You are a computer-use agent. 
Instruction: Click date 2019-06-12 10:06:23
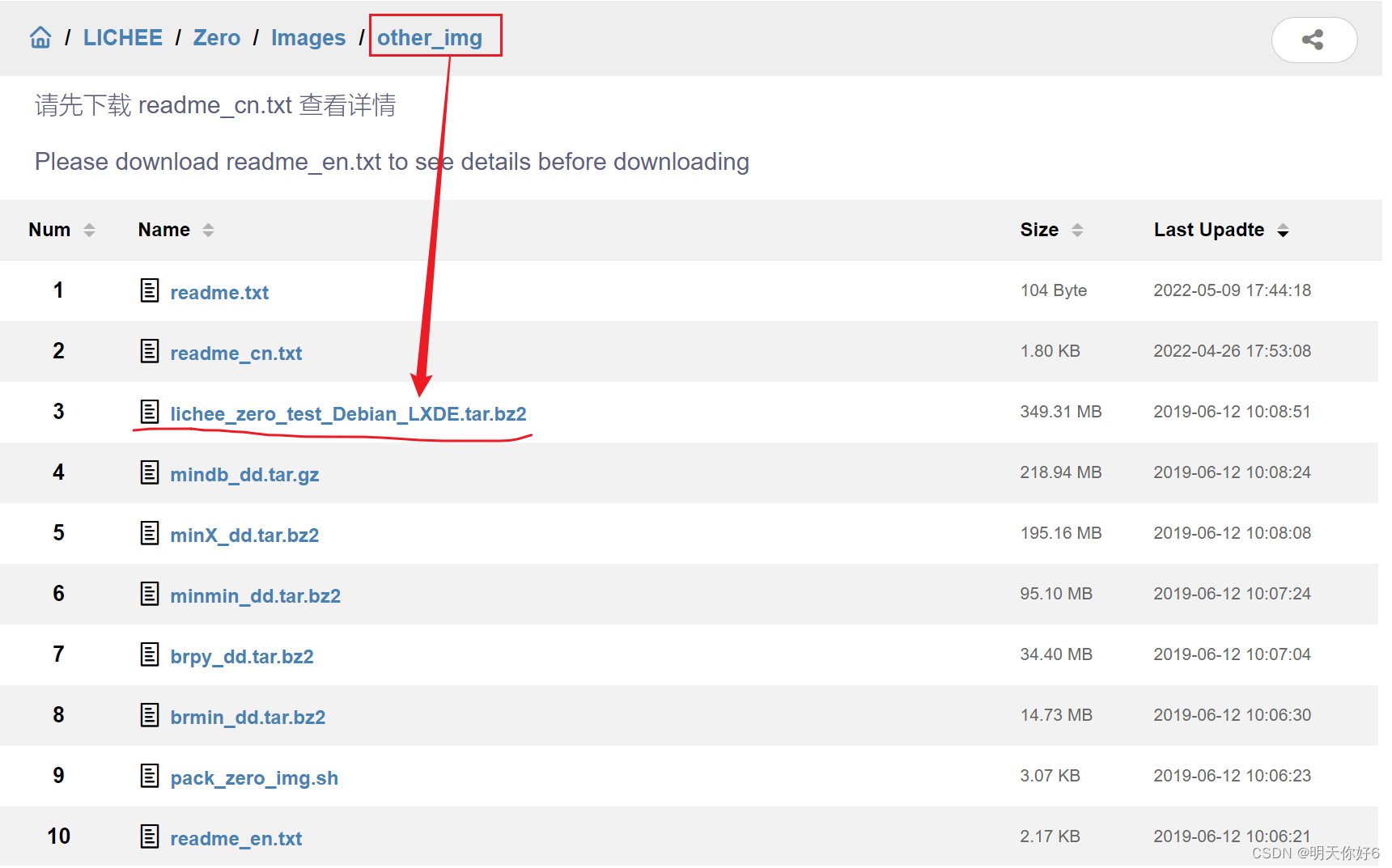point(1232,776)
